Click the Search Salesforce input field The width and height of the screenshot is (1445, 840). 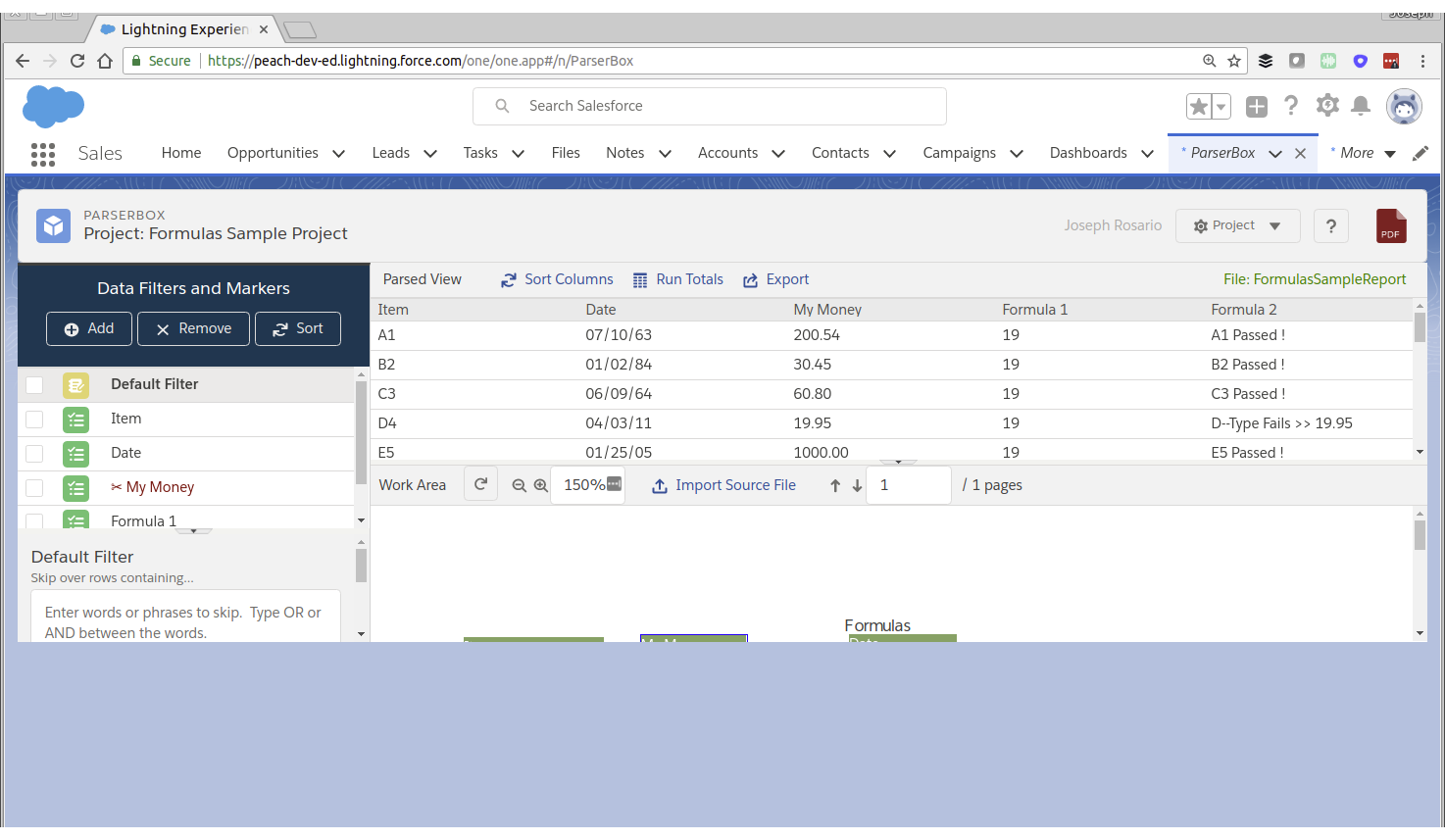709,106
